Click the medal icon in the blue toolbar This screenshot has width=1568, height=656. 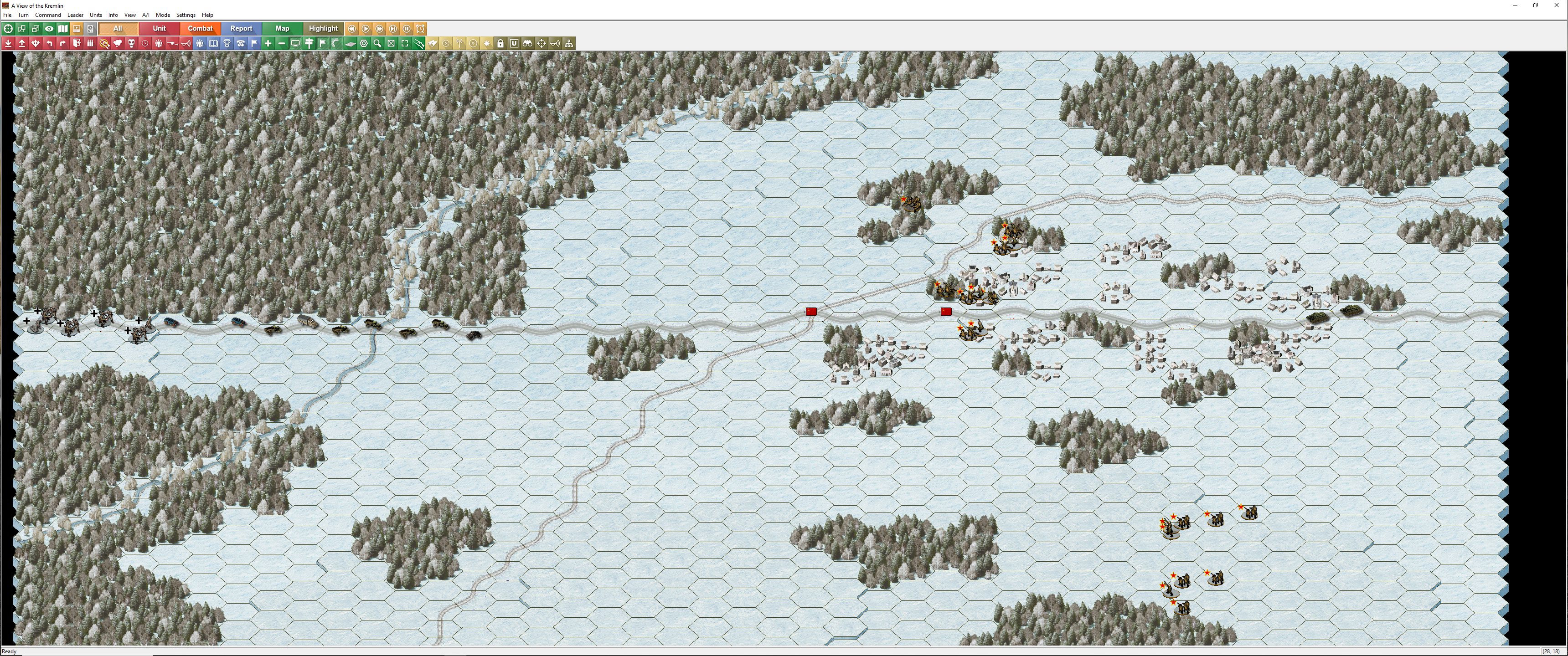[227, 43]
